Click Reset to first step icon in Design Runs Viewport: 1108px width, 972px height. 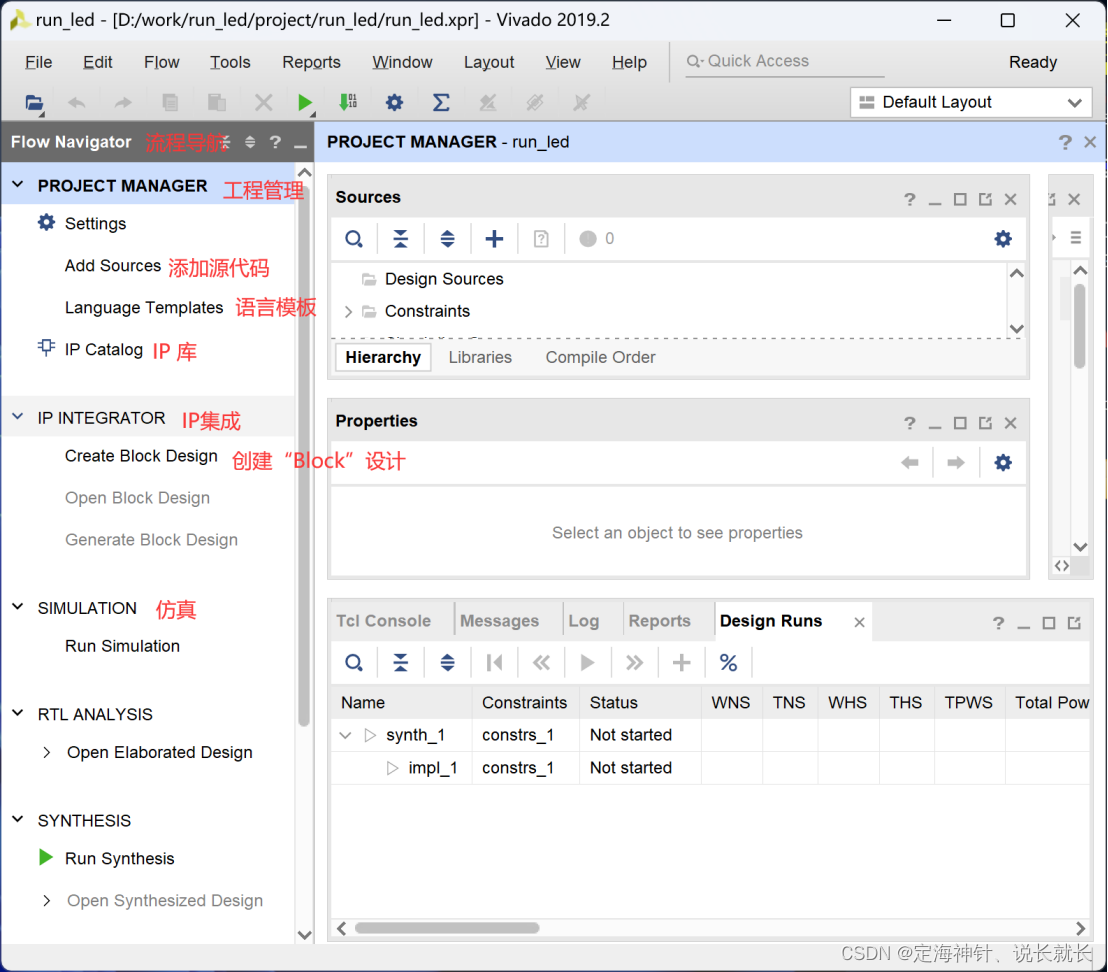[495, 663]
